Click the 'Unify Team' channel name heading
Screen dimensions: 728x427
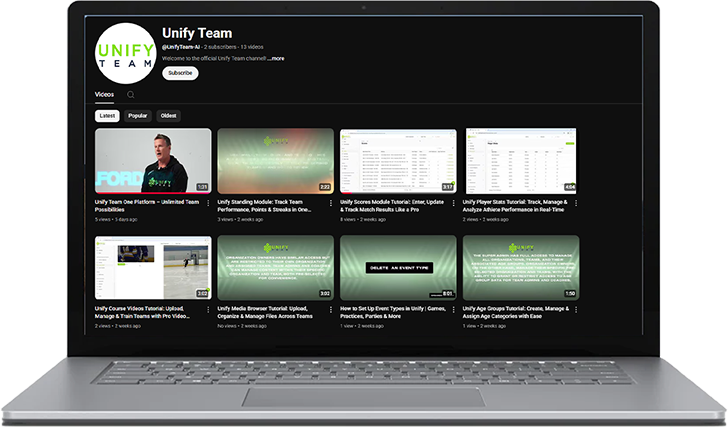point(197,33)
